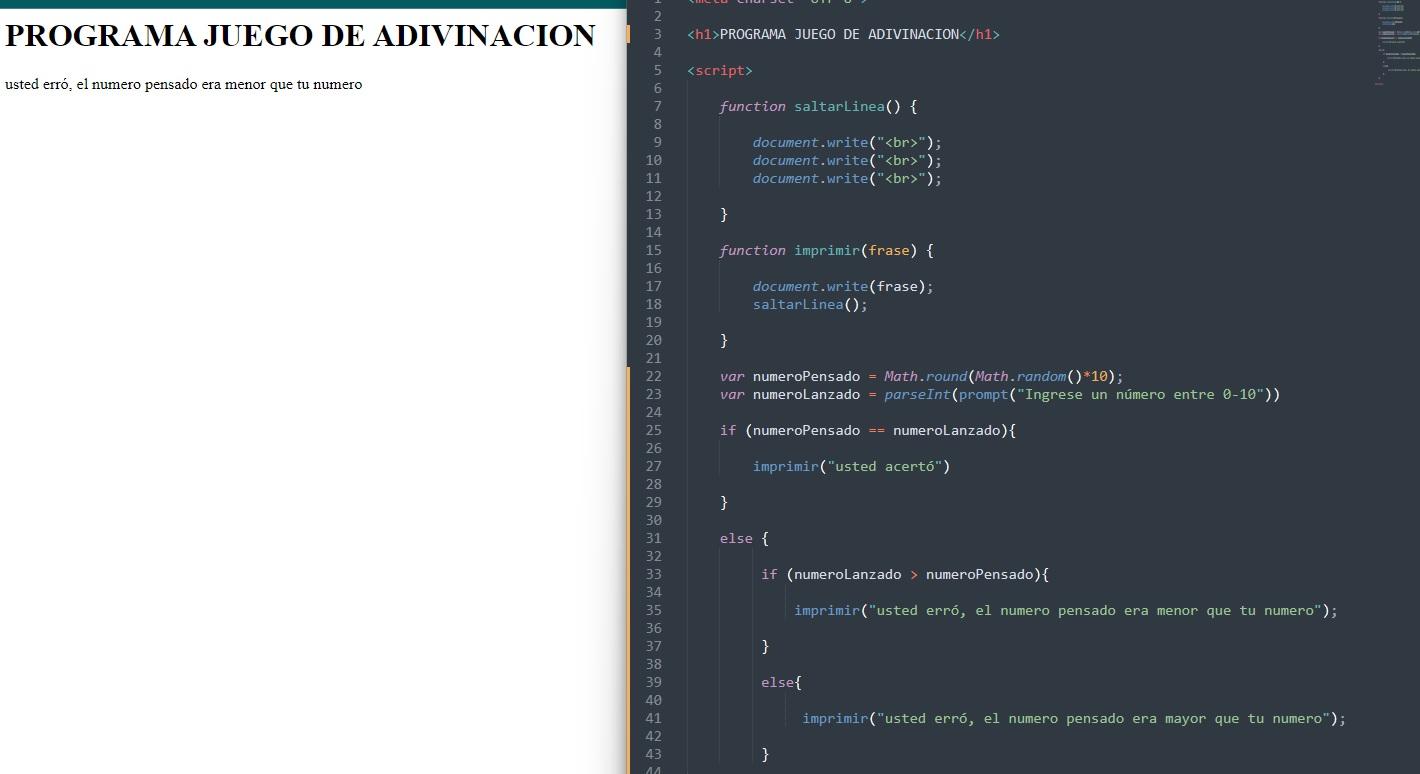Select line number 33 in the gutter
The width and height of the screenshot is (1420, 774).
point(653,574)
